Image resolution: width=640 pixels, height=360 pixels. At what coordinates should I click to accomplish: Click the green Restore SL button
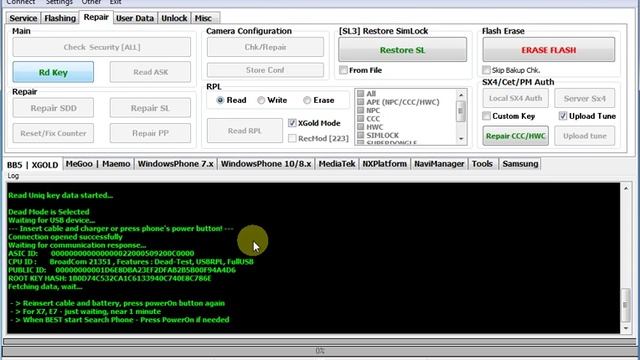pyautogui.click(x=402, y=50)
